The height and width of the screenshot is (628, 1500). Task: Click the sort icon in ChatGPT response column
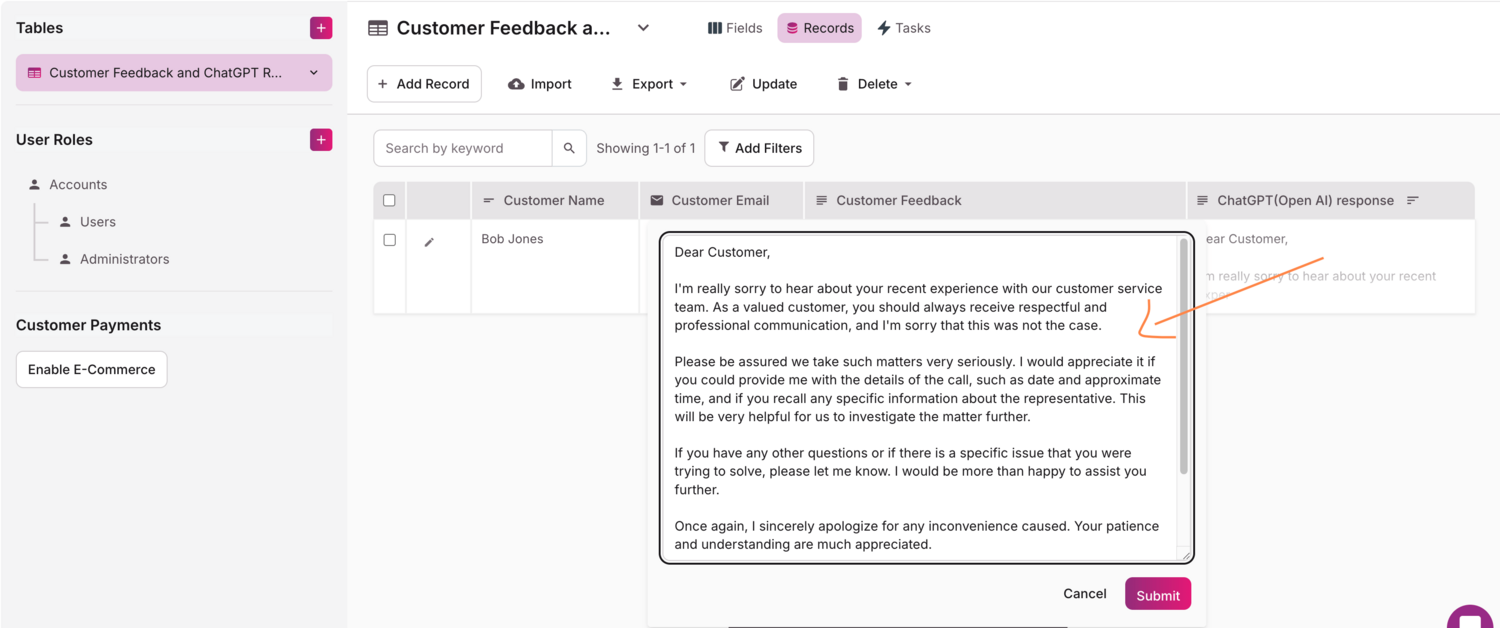pyautogui.click(x=1413, y=200)
